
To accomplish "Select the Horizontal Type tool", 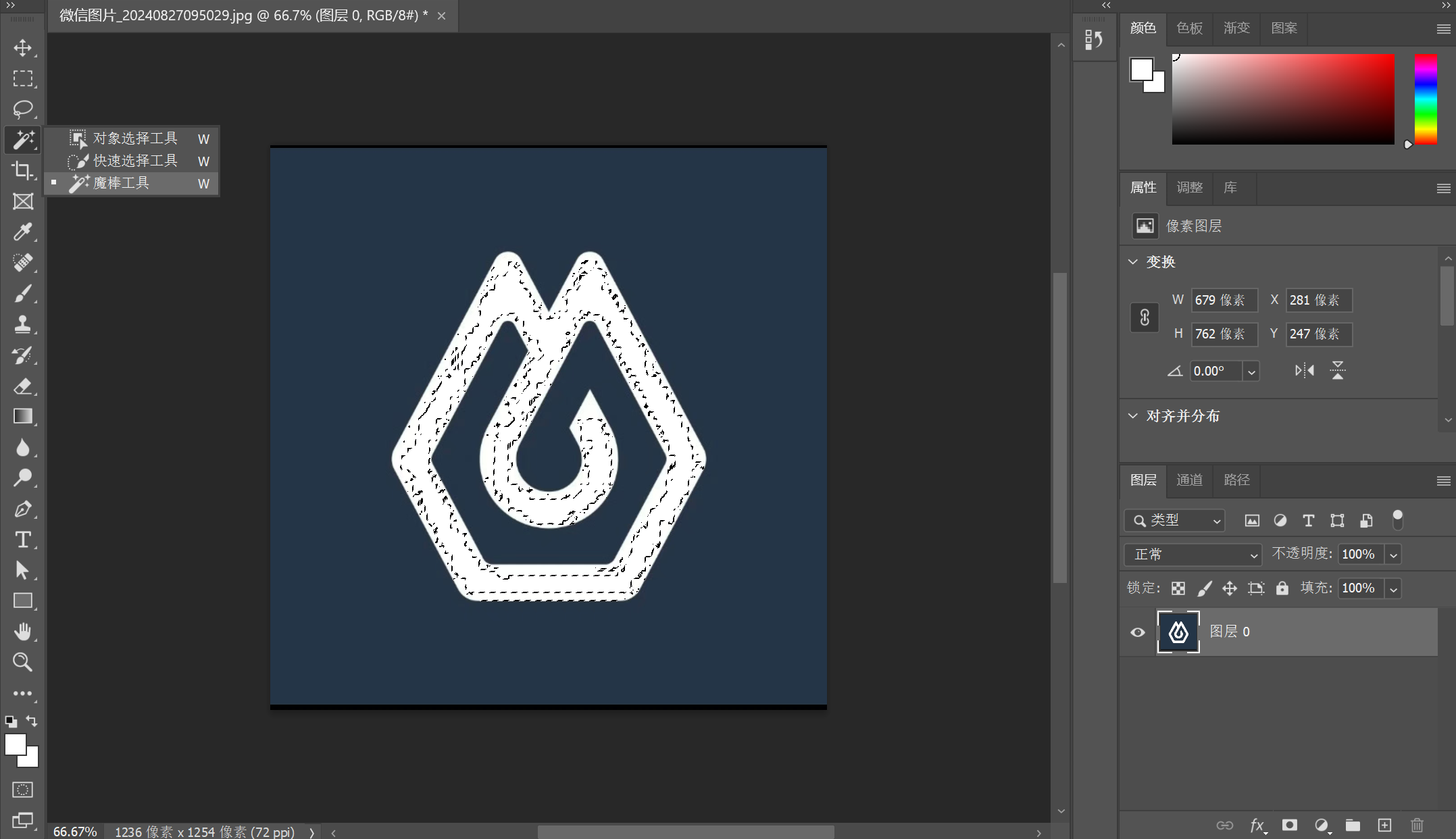I will coord(22,540).
